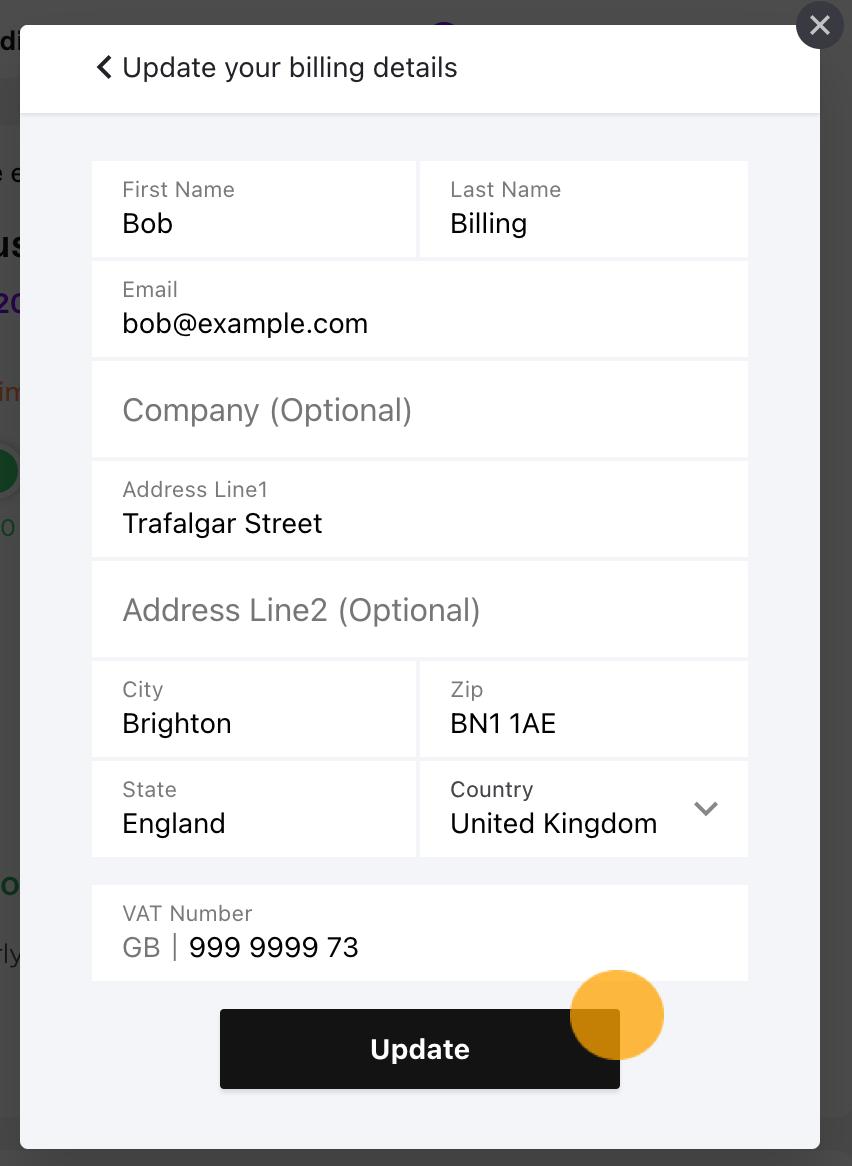852x1166 pixels.
Task: Click the 'Update your billing details' heading
Action: point(290,68)
